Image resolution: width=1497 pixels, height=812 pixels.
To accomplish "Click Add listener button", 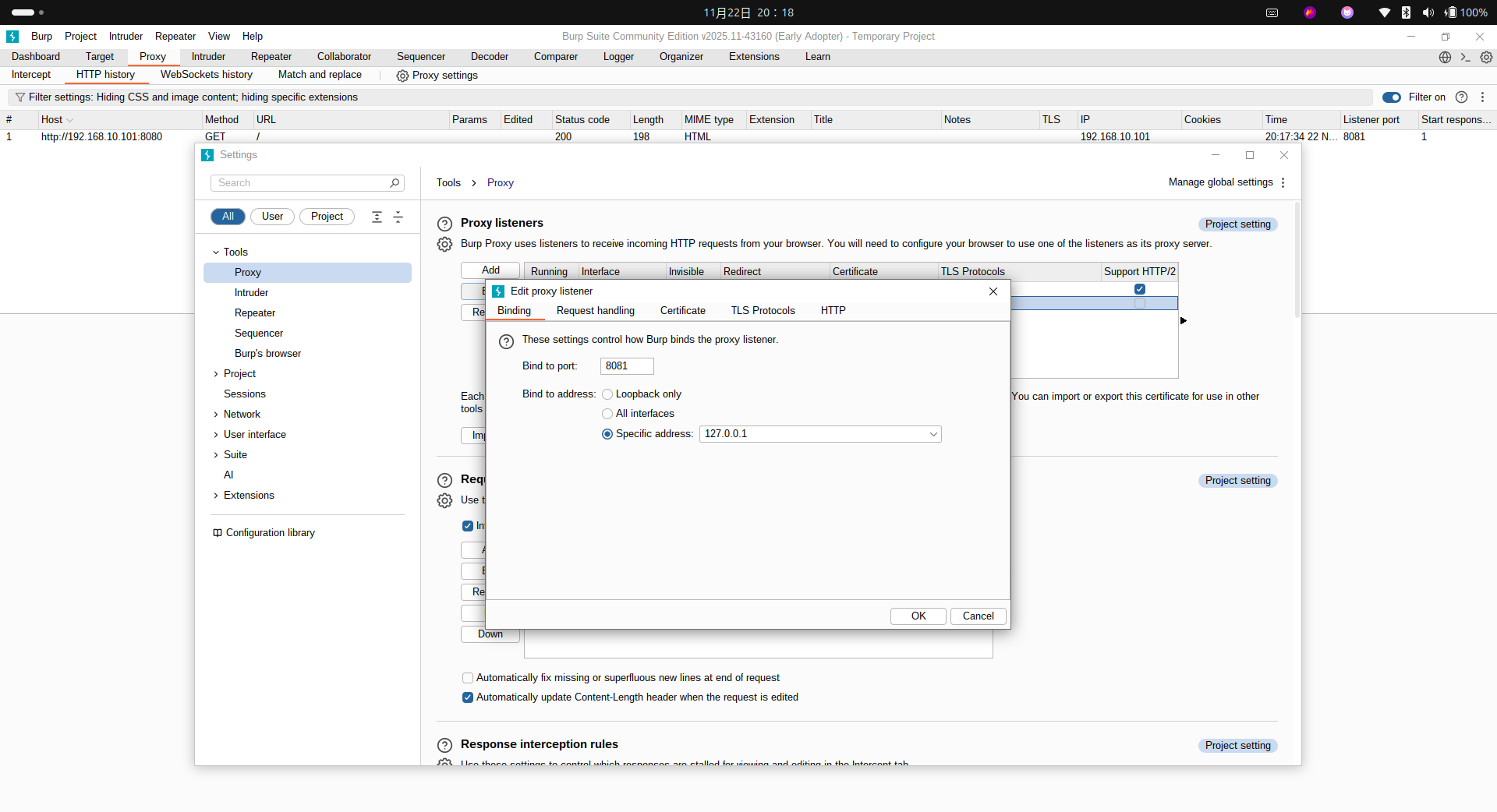I will 490,270.
